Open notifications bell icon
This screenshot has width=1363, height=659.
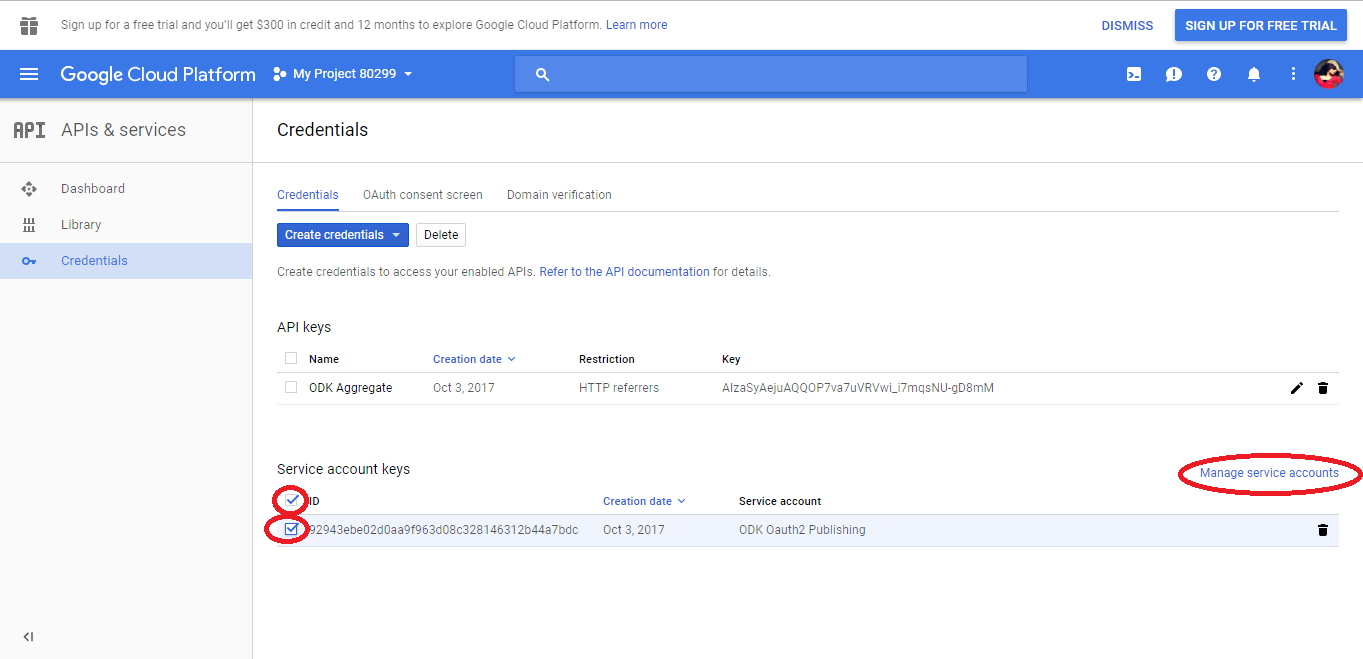coord(1254,74)
